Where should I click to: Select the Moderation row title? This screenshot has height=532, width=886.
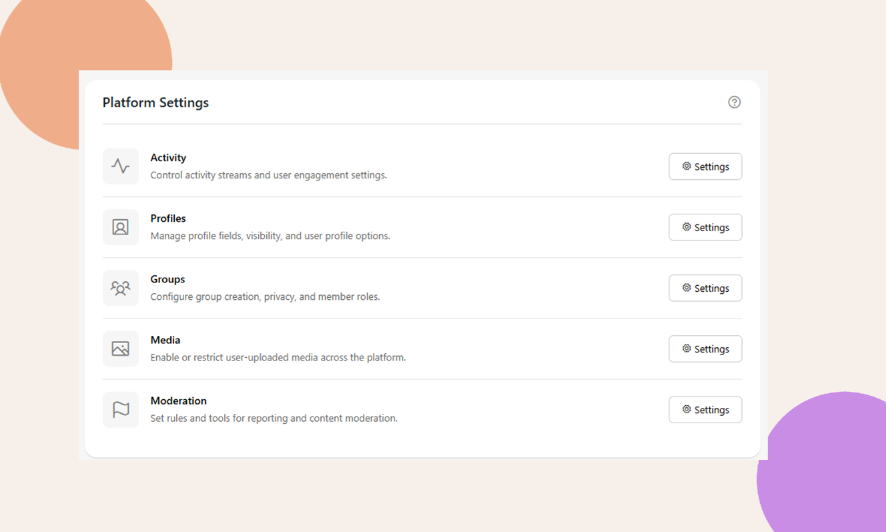pyautogui.click(x=178, y=401)
